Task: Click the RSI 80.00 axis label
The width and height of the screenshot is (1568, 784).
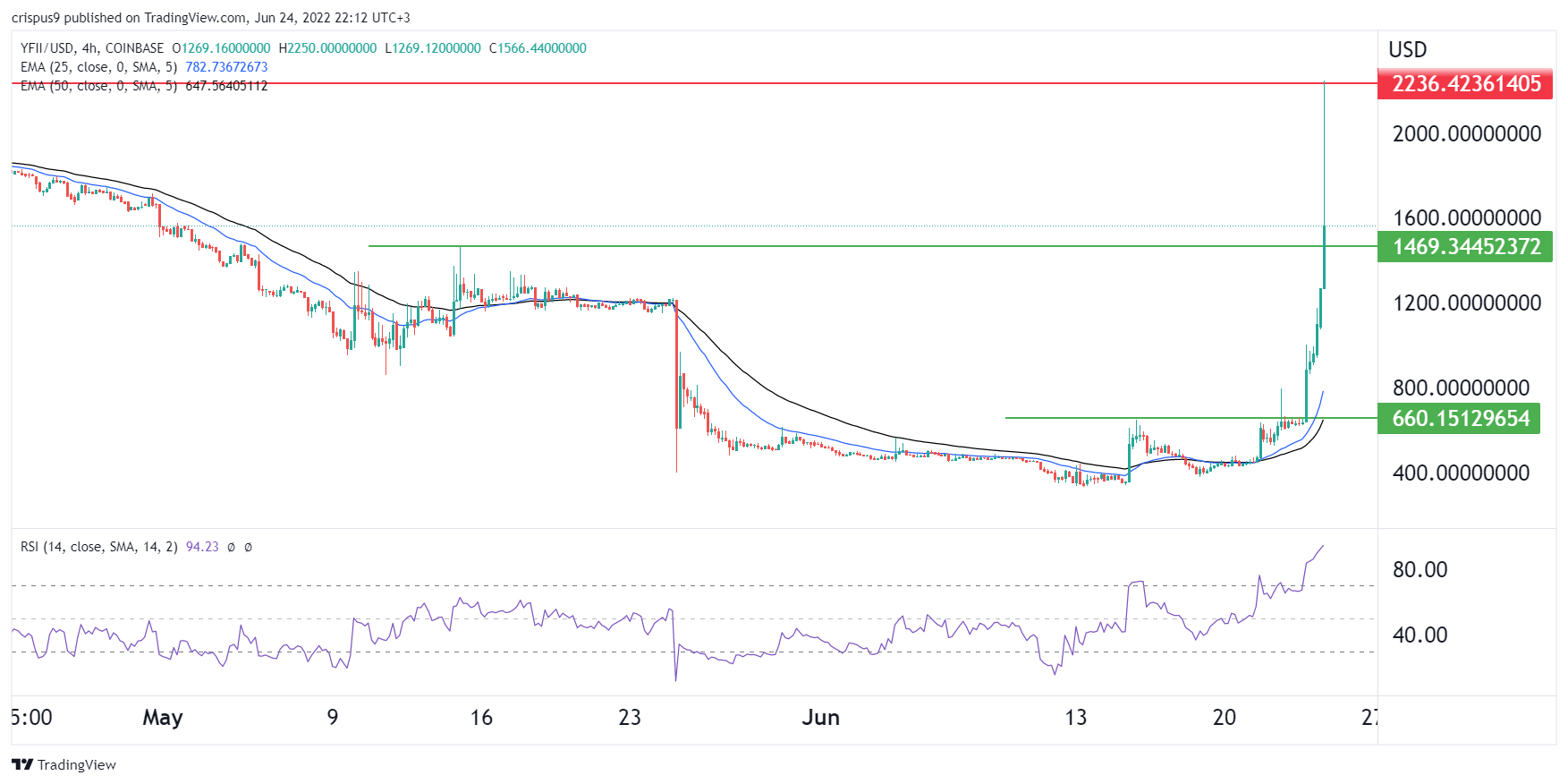Action: pos(1420,570)
